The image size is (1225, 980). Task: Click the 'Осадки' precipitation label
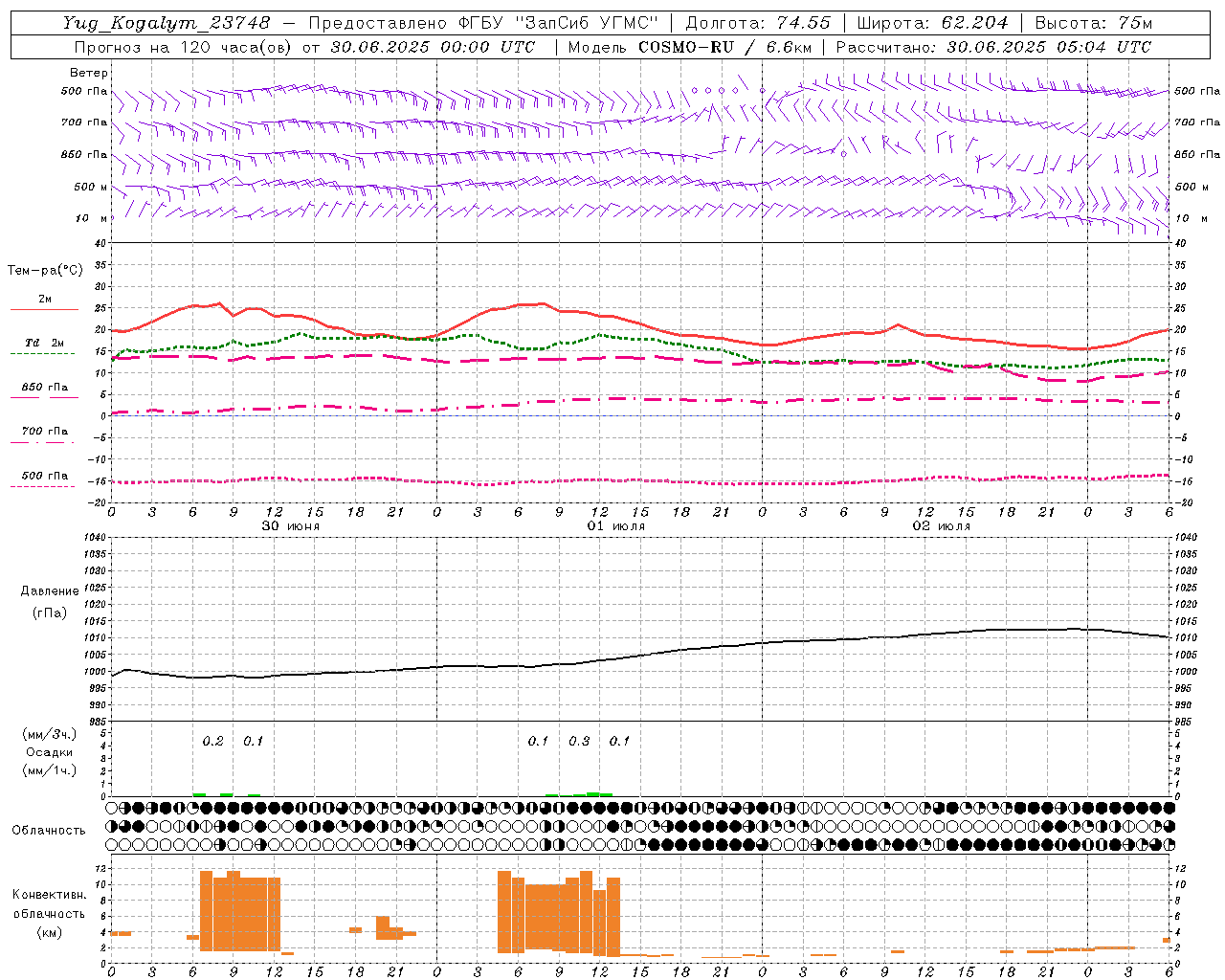[x=50, y=752]
